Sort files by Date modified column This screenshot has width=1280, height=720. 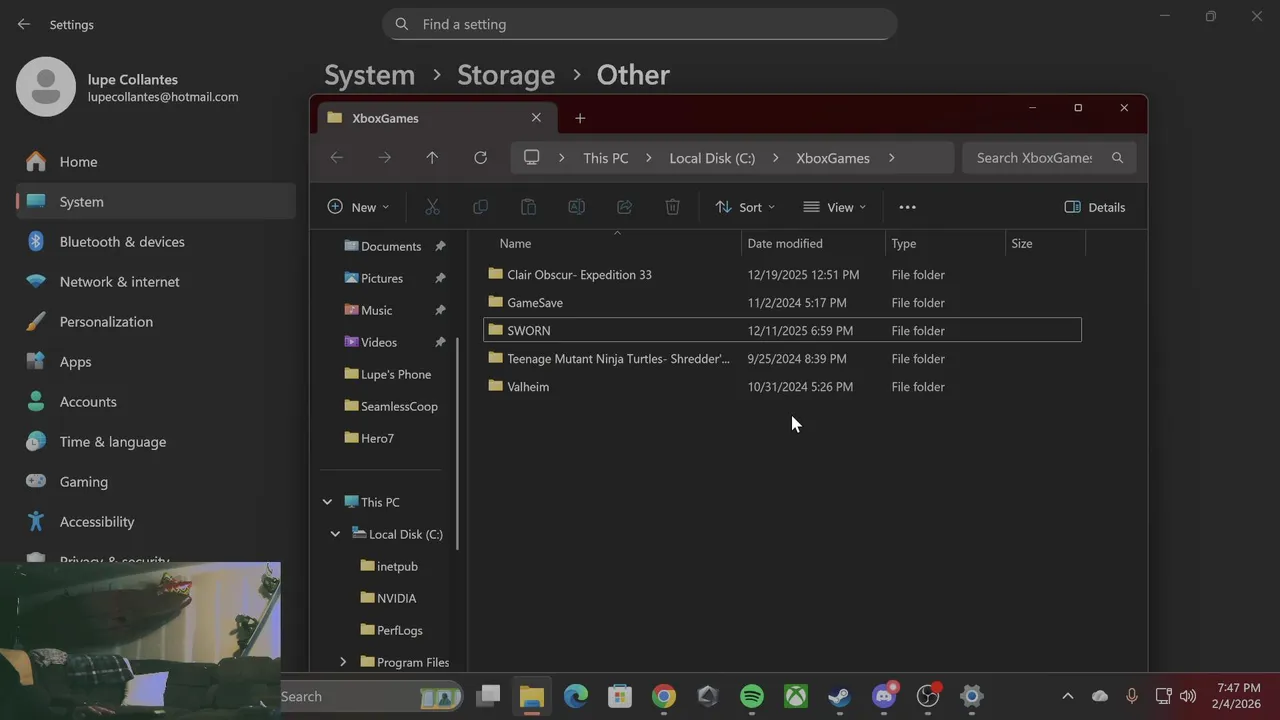point(785,243)
